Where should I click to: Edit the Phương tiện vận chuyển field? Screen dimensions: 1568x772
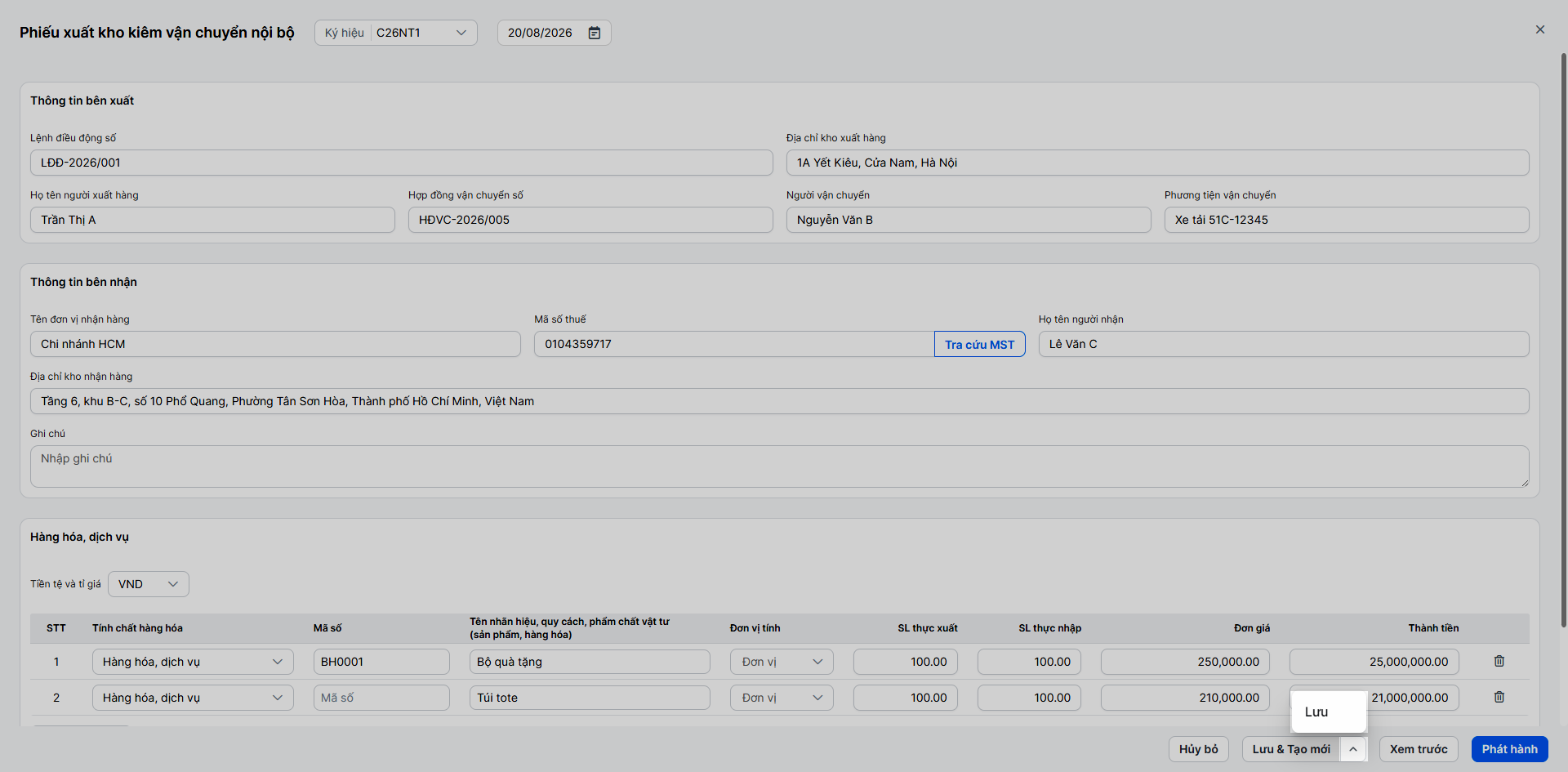point(1347,220)
